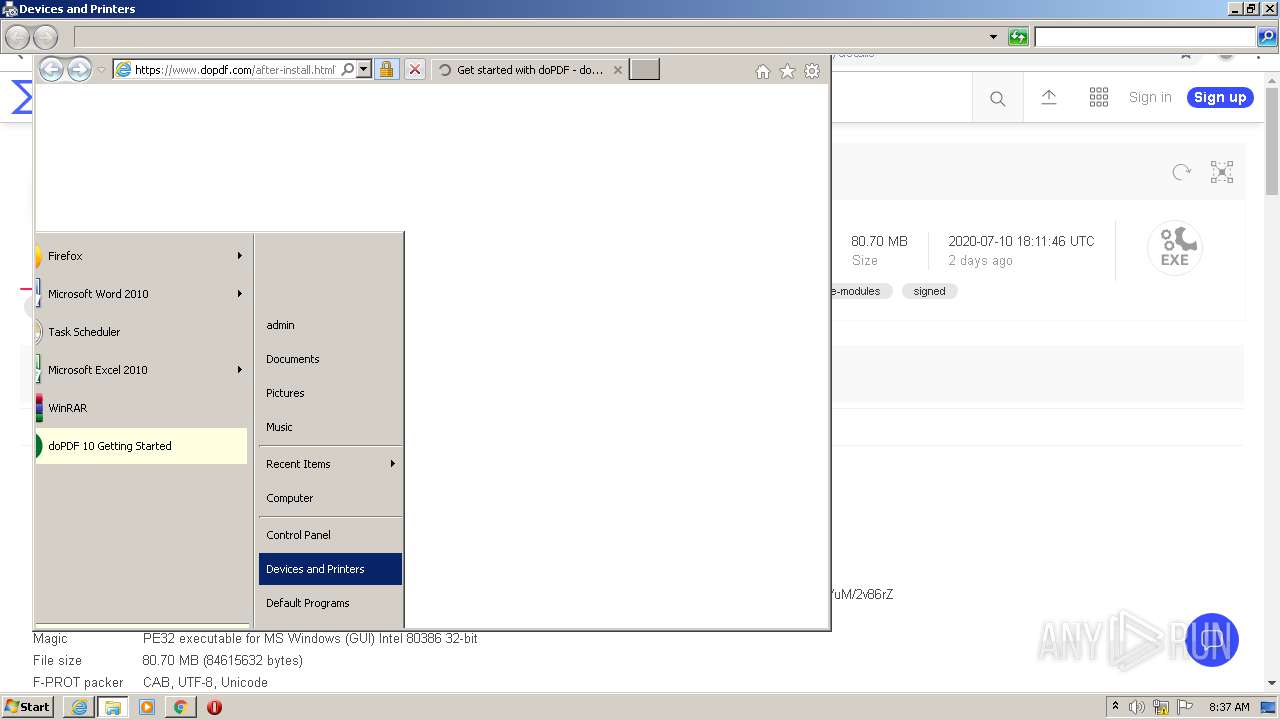Select Devices and Printers in Start menu
Screen dimensions: 1280x720
point(330,569)
